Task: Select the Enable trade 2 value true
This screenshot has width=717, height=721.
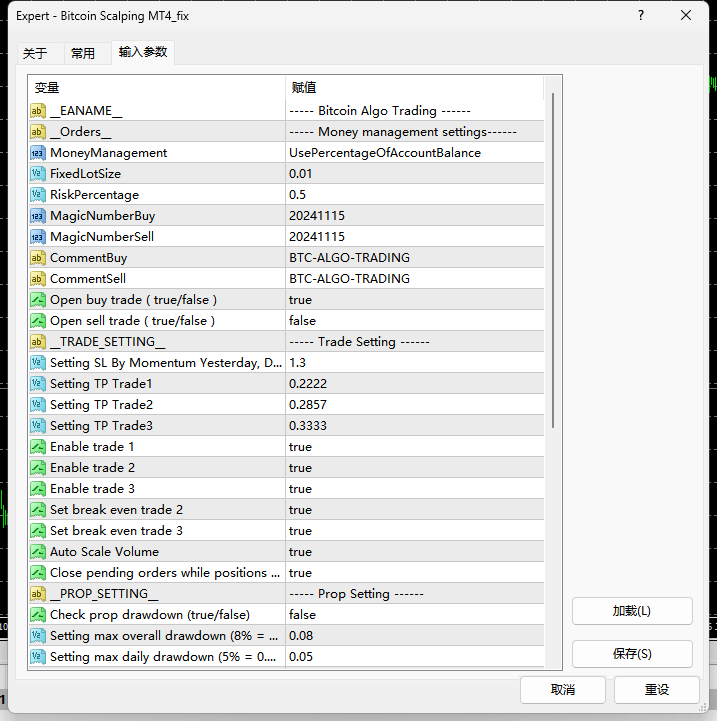Action: [300, 468]
